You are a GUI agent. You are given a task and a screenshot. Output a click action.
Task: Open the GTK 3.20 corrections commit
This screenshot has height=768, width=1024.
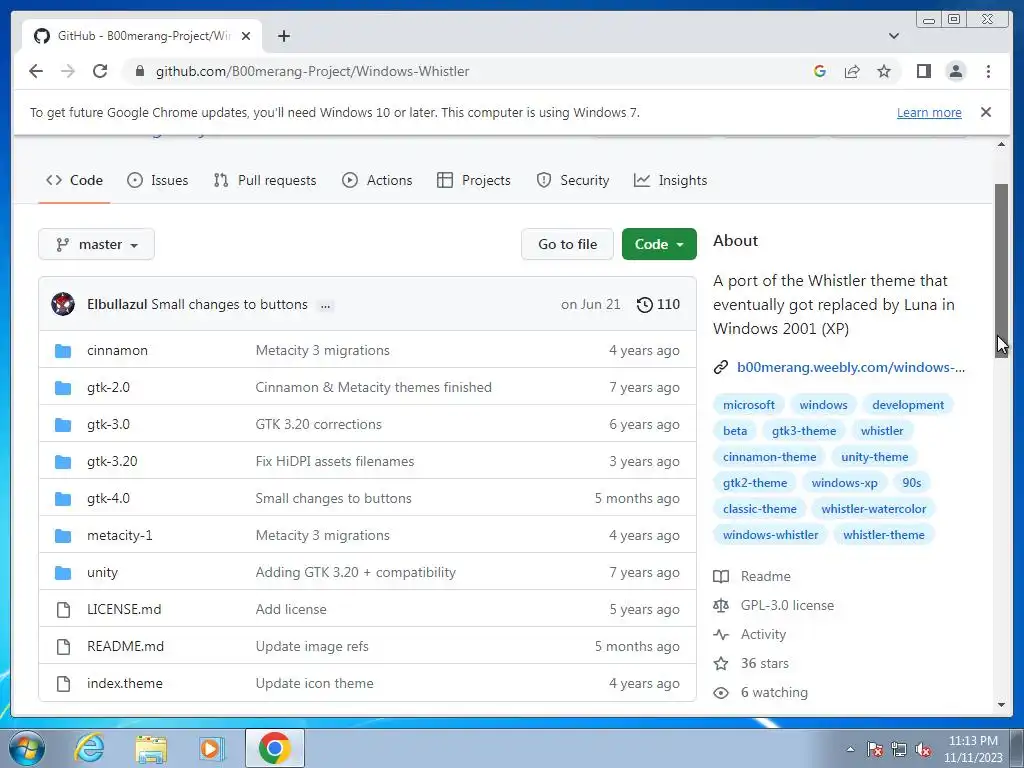click(319, 424)
